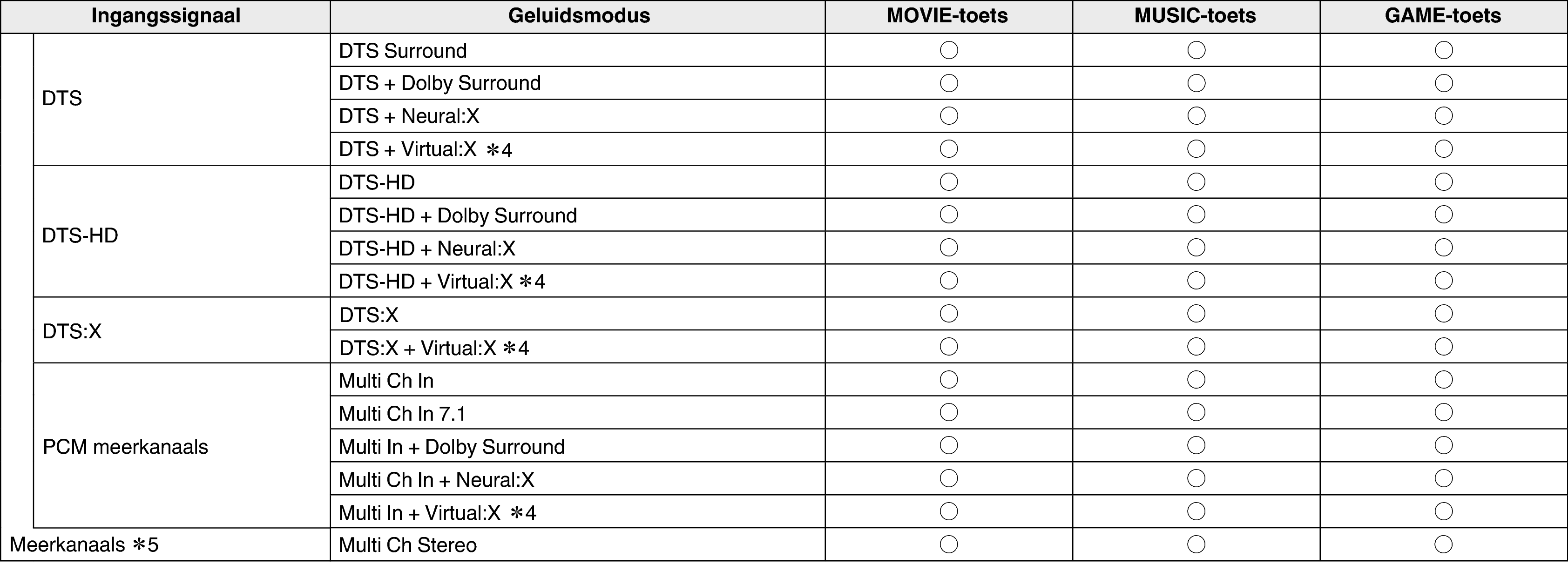Click the Multi In + Dolby Surround entry
Image resolution: width=1568 pixels, height=564 pixels.
(x=452, y=447)
